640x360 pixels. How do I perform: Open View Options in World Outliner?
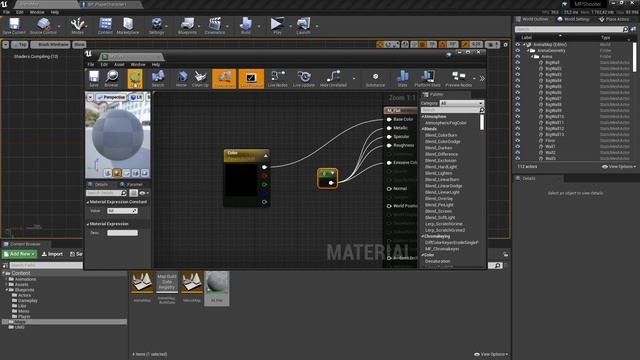[x=618, y=167]
